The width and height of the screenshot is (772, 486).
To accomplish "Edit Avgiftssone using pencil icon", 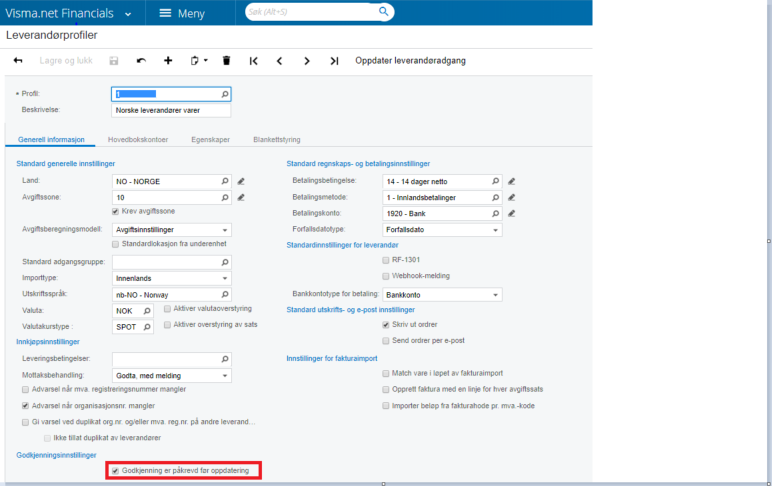I will [x=241, y=197].
